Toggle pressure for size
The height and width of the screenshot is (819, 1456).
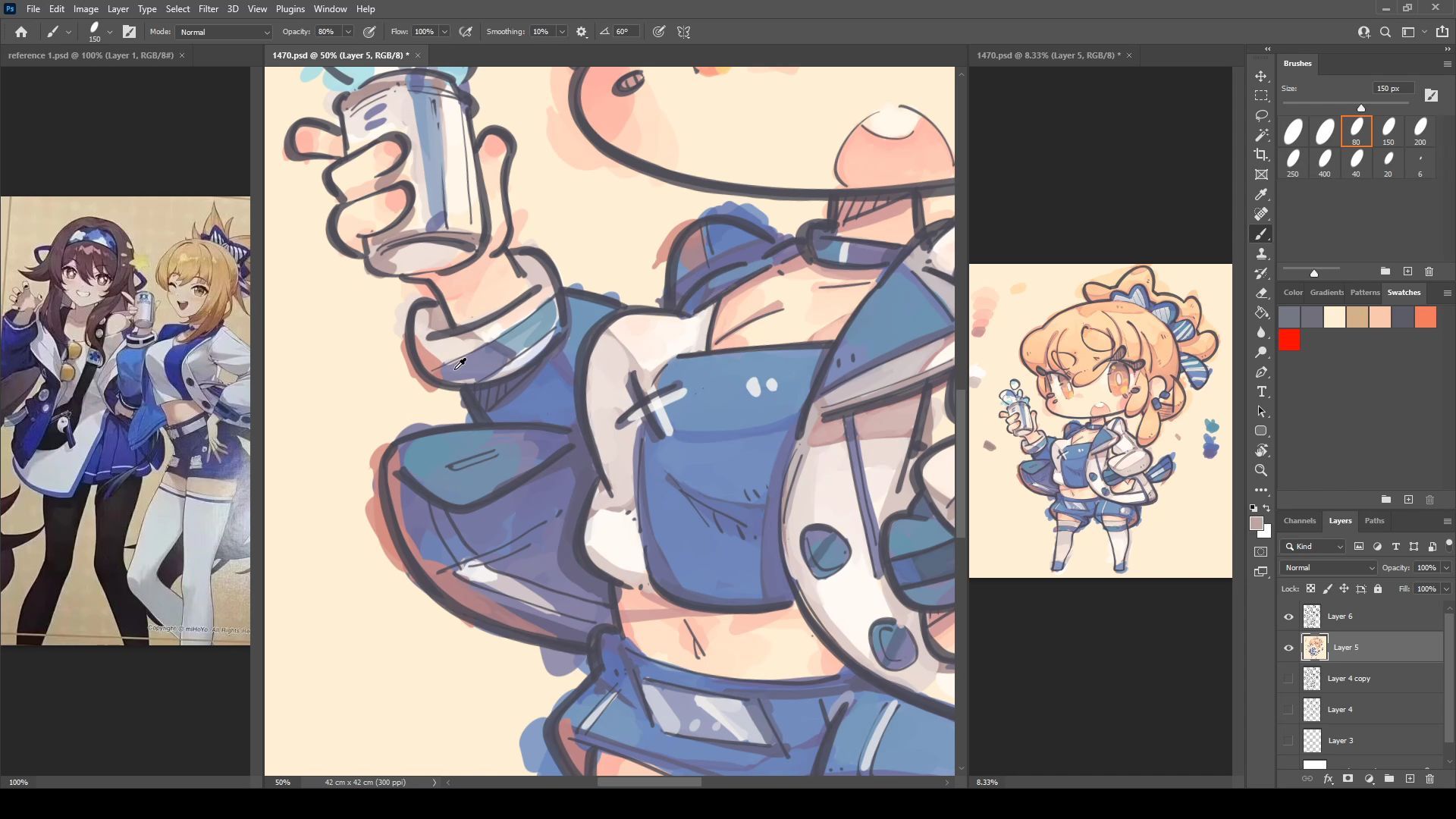point(659,32)
